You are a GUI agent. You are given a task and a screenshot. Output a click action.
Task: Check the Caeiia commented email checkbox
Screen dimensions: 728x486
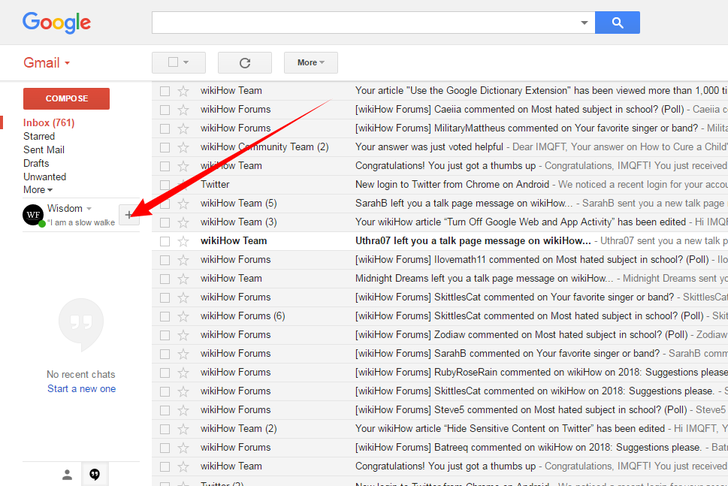point(165,110)
